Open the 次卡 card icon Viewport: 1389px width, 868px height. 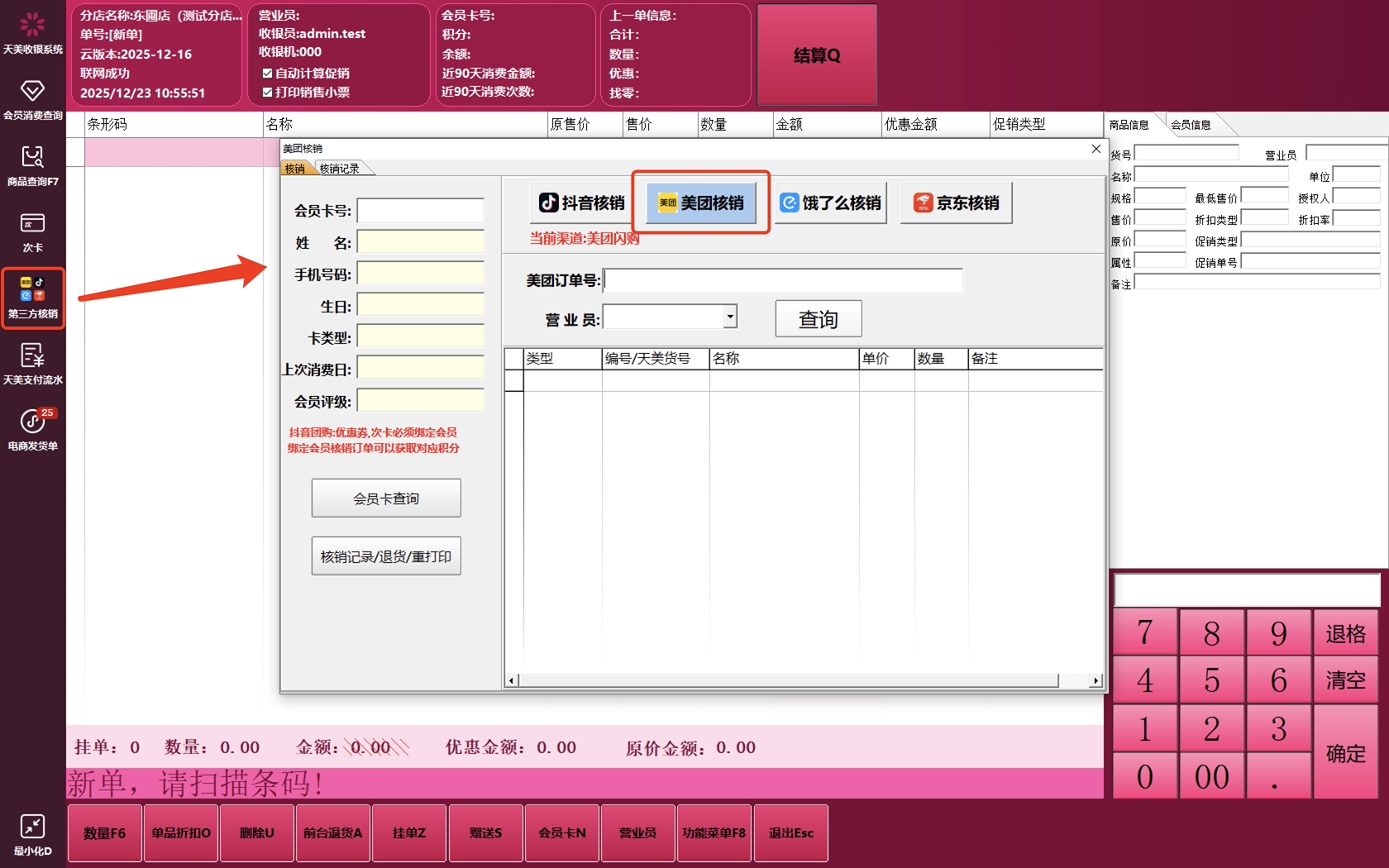(32, 223)
